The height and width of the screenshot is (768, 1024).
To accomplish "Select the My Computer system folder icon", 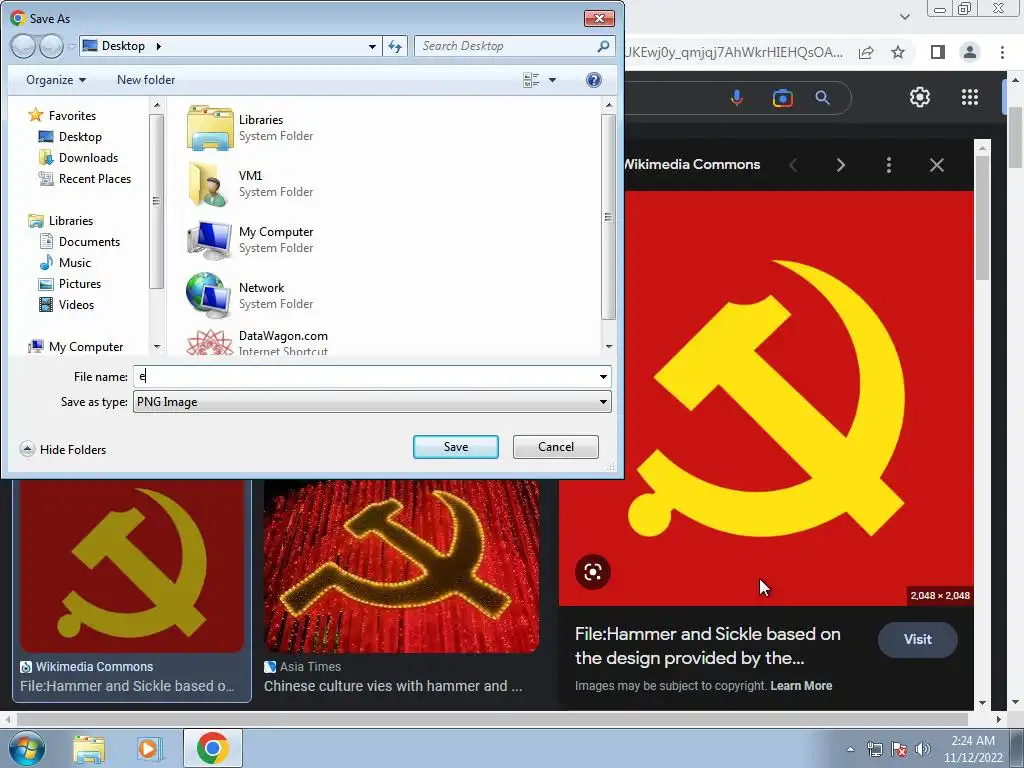I will pos(210,240).
